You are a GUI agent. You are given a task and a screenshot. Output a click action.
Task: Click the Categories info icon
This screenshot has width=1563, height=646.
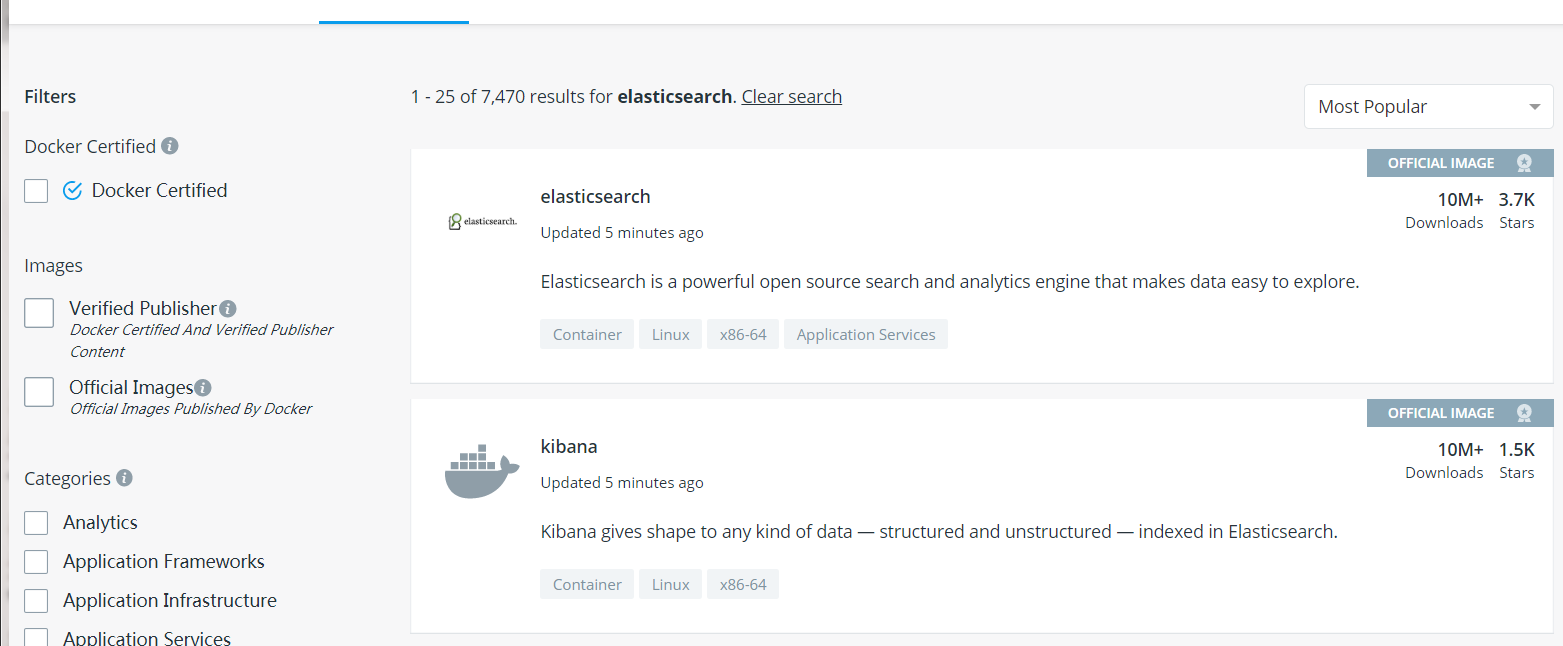click(124, 478)
